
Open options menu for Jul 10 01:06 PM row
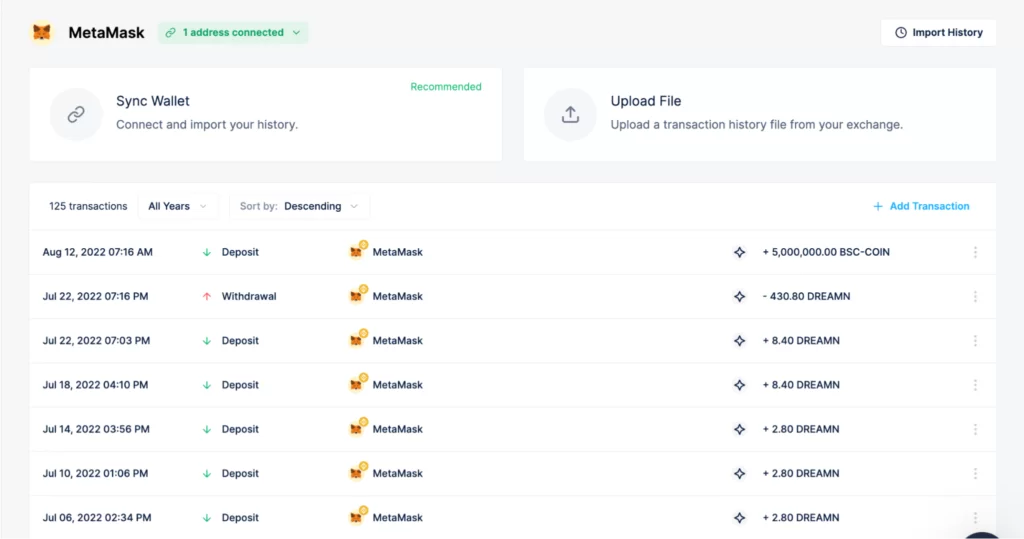click(975, 474)
